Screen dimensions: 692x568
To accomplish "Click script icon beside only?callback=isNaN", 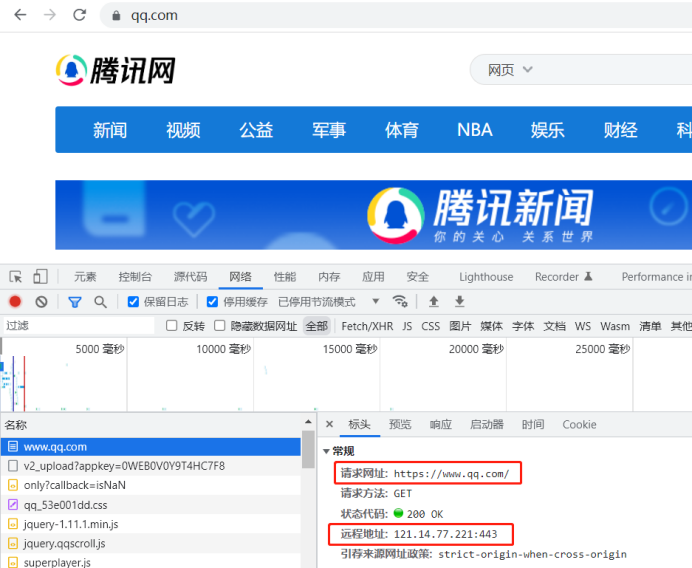I will pos(13,485).
